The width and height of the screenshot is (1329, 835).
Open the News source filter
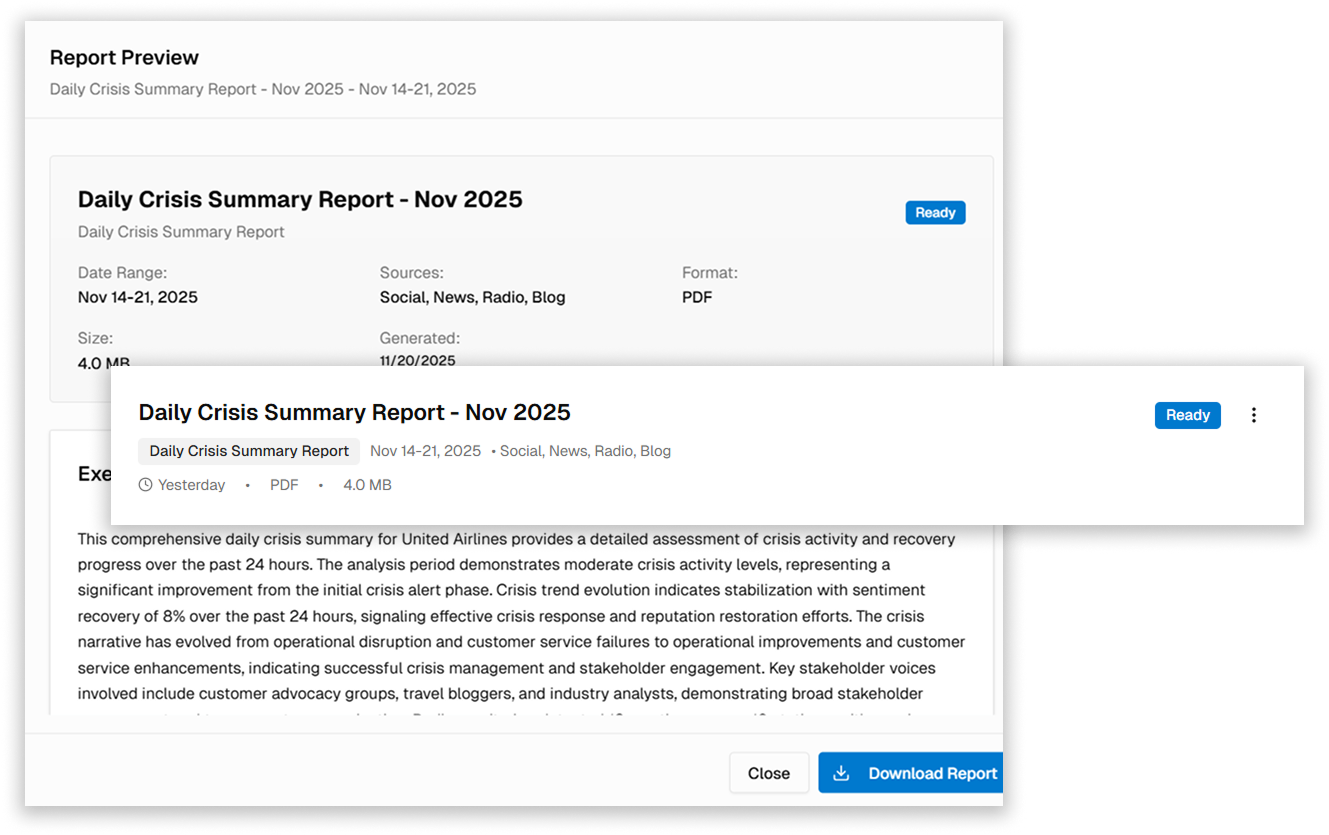click(x=568, y=450)
